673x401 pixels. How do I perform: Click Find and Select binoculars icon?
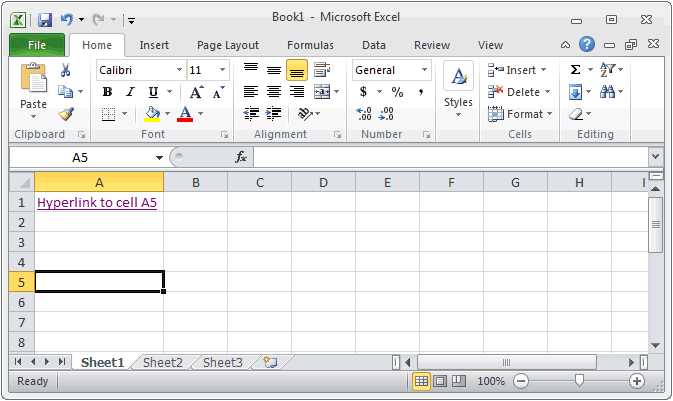608,91
